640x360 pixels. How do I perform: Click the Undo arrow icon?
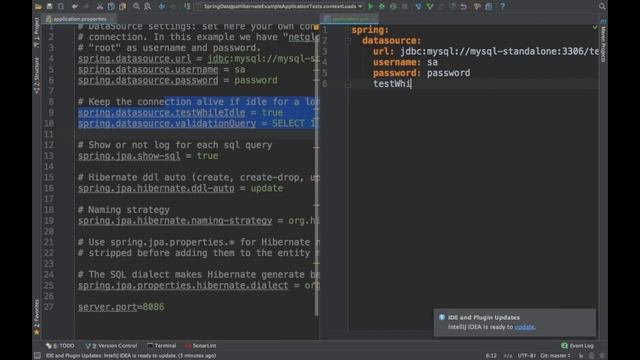[x=75, y=7]
